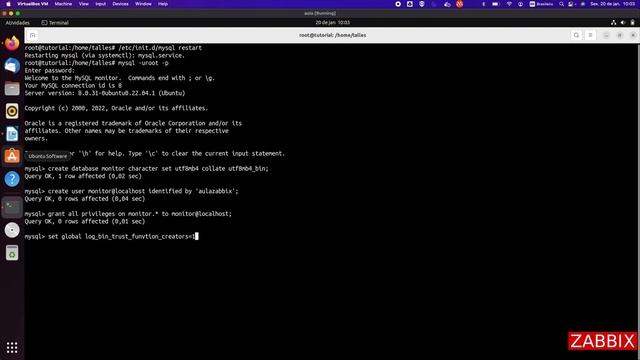Click the Ubuntu volume speaker icon
This screenshot has height=360, width=640.
623,22
